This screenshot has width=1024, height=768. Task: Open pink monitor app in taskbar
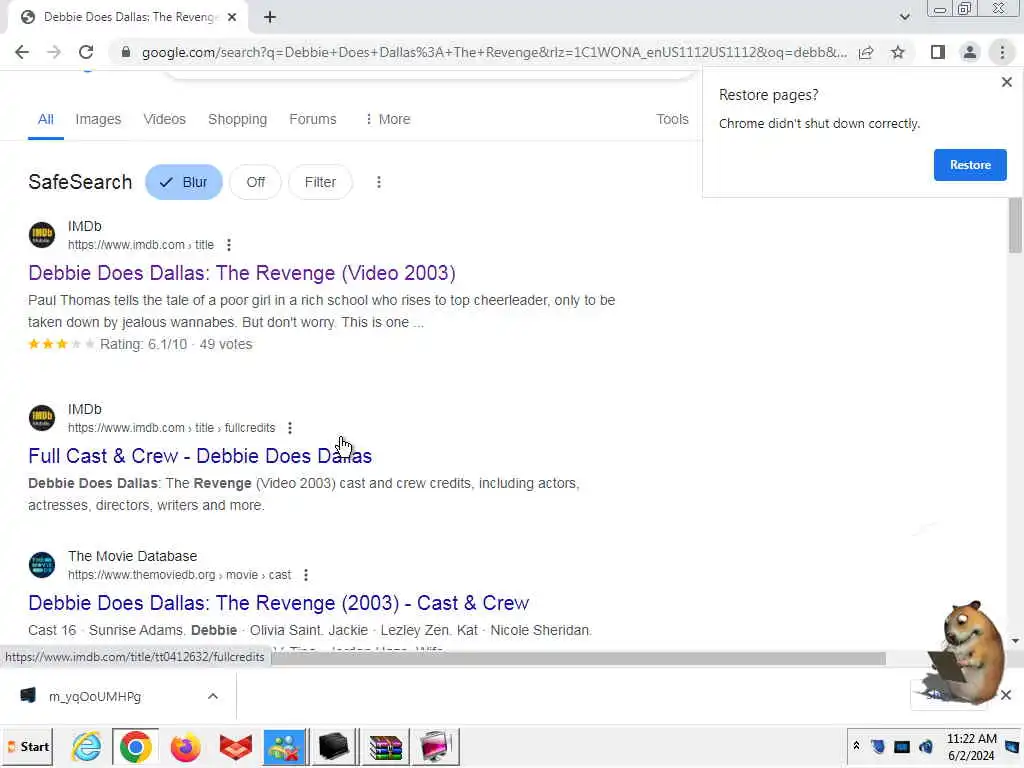coord(436,746)
